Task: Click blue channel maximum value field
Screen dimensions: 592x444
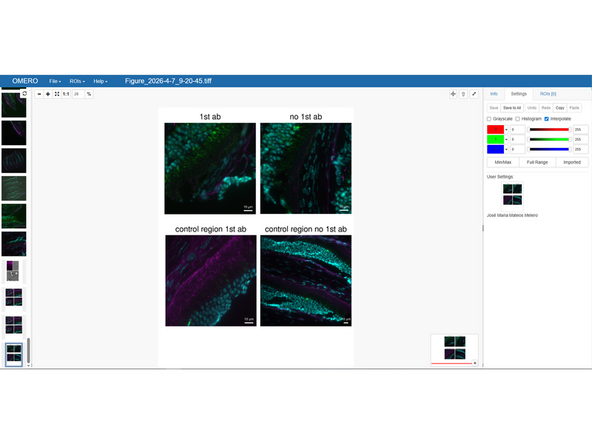Action: pos(581,149)
